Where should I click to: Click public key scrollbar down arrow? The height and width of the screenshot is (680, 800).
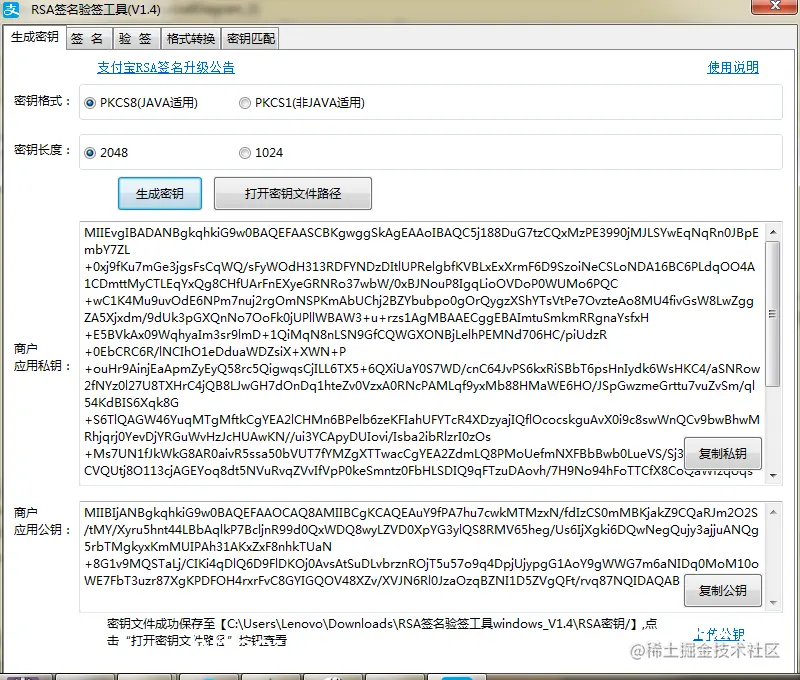click(x=773, y=602)
